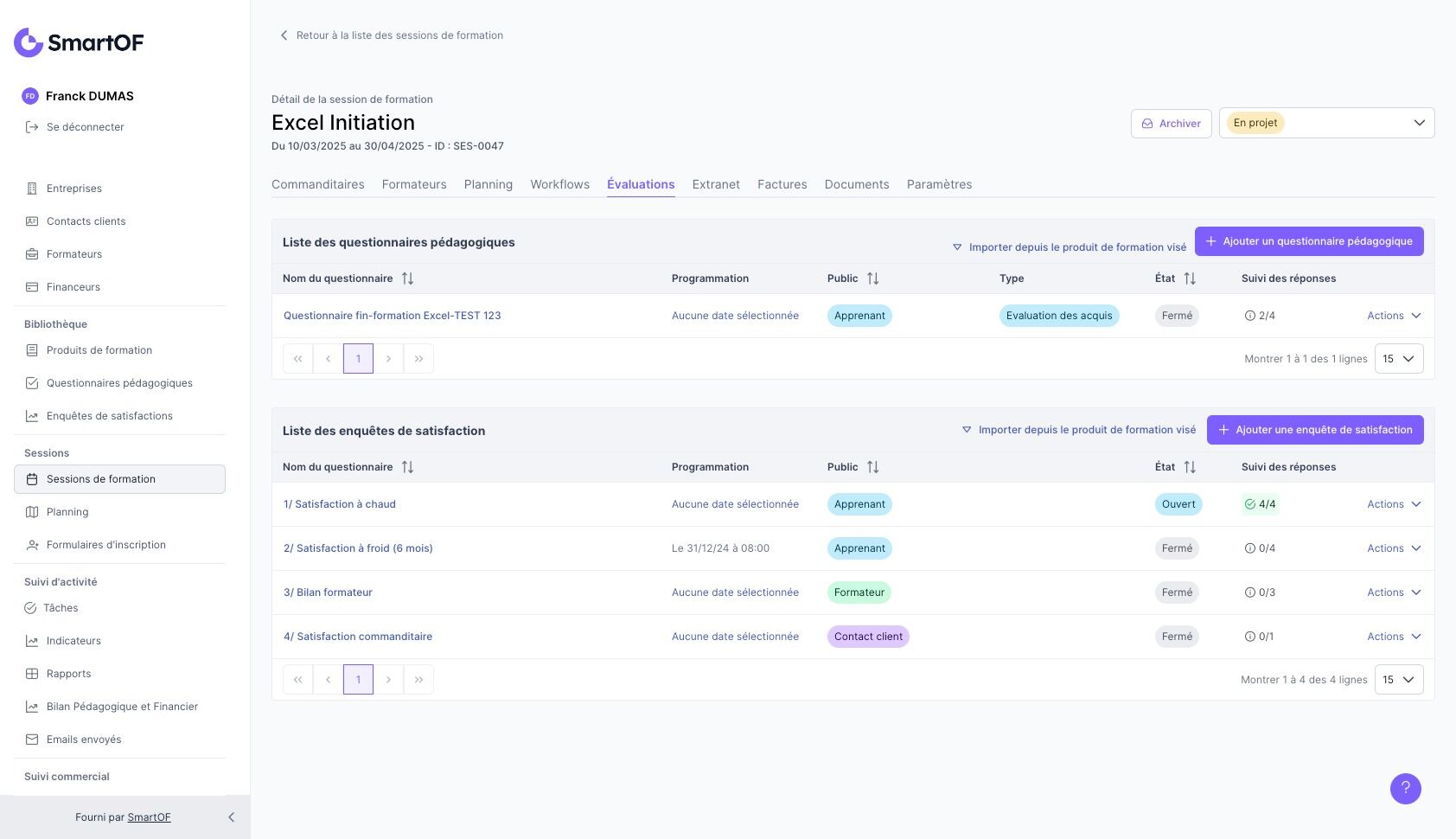This screenshot has height=839, width=1456.
Task: Open Questionnaire fin-formation Excel-TEST 123
Action: click(x=393, y=316)
